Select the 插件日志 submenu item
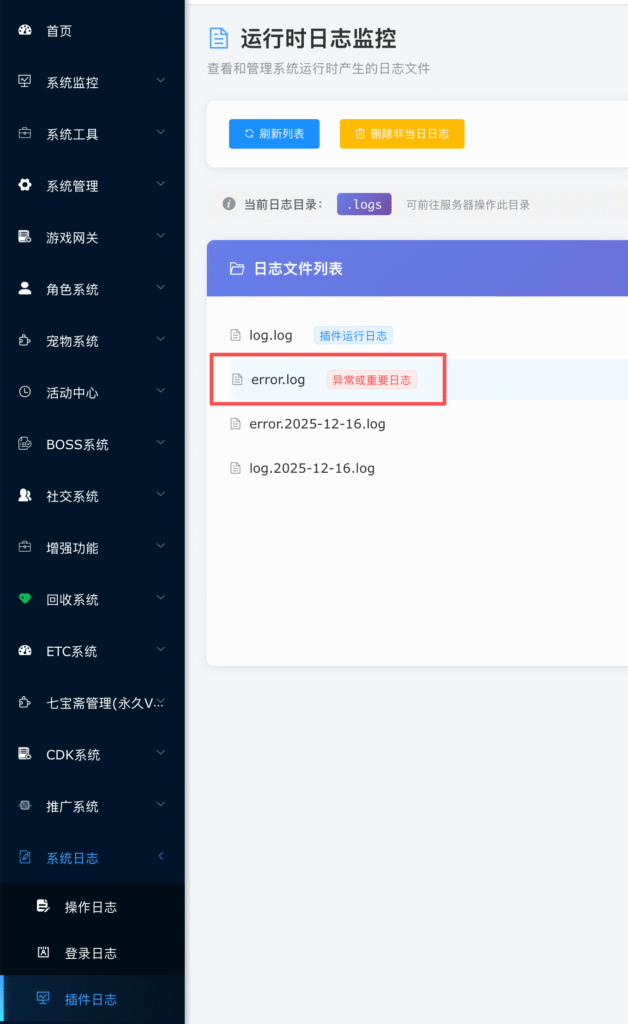This screenshot has height=1024, width=628. [x=92, y=999]
